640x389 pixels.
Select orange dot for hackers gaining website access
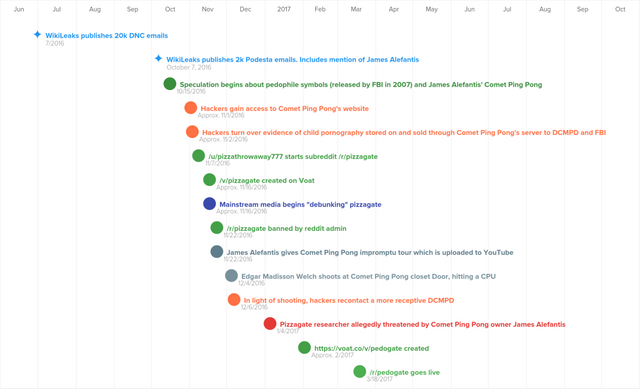[191, 108]
